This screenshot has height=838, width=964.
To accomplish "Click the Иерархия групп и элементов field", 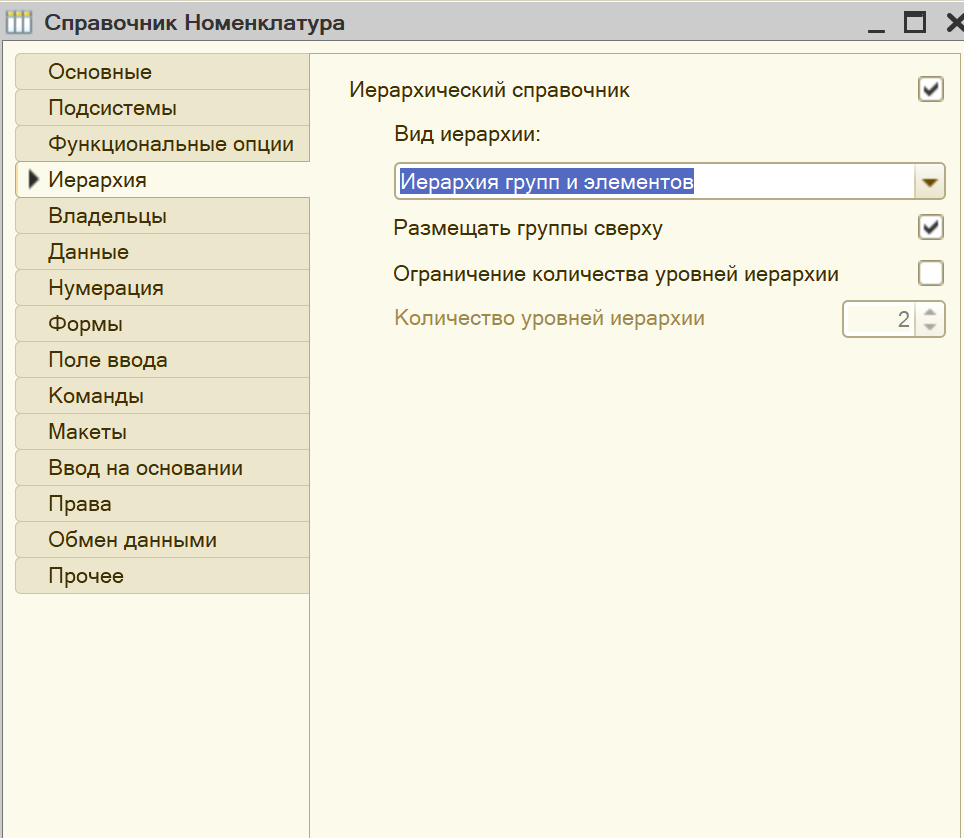I will click(x=655, y=181).
